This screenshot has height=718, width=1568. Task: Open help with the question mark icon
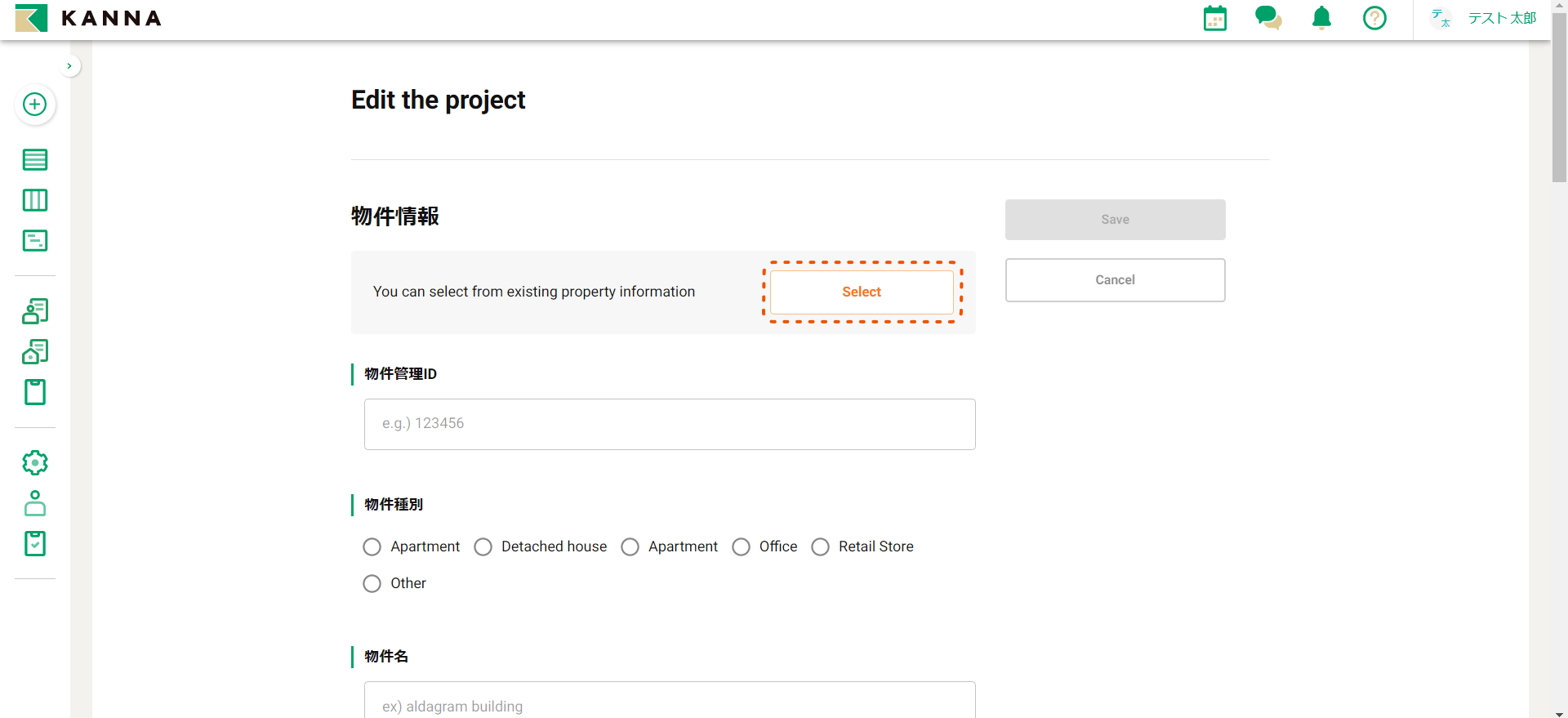coord(1374,18)
